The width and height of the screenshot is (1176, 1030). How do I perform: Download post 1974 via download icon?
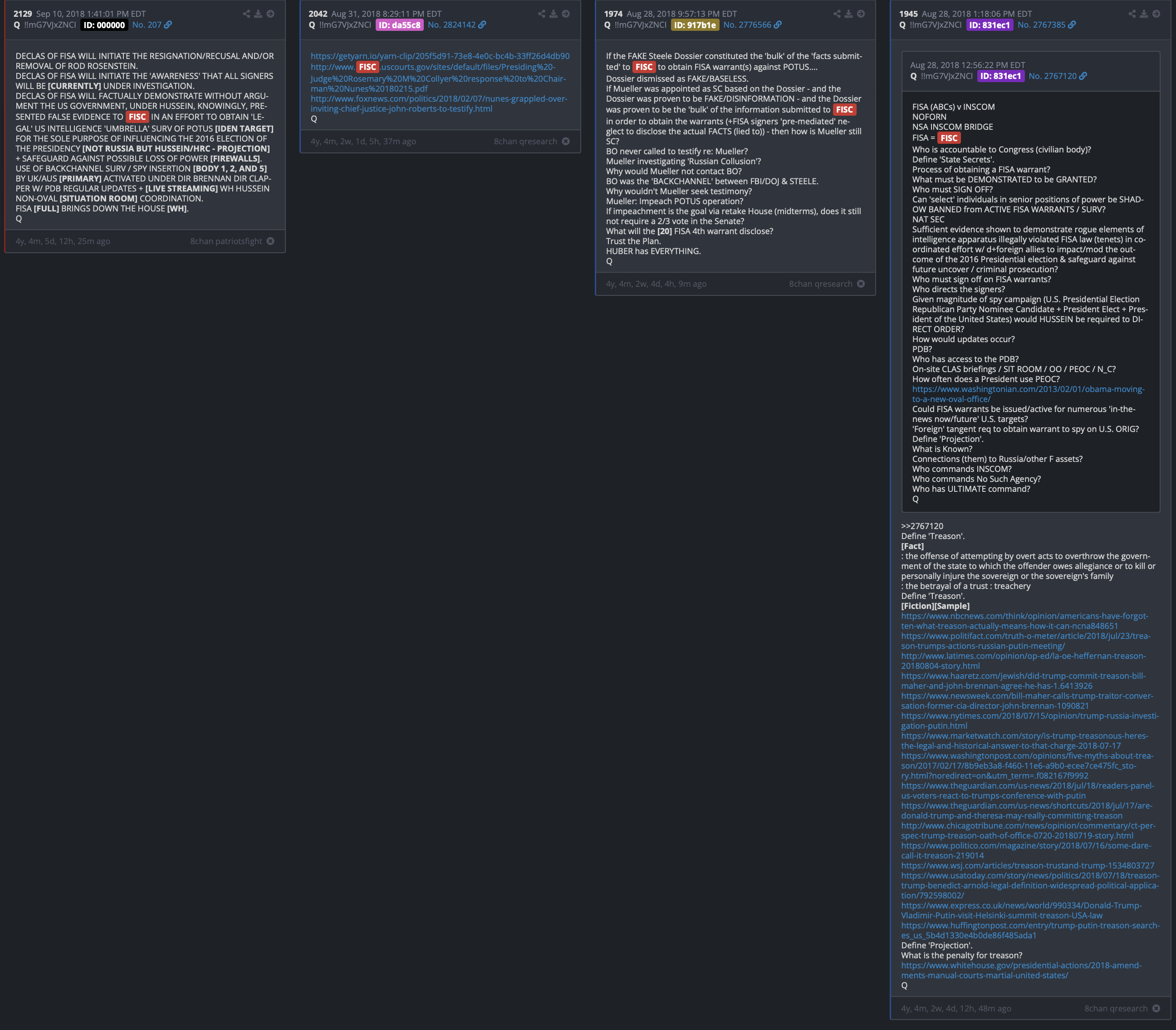tap(848, 14)
